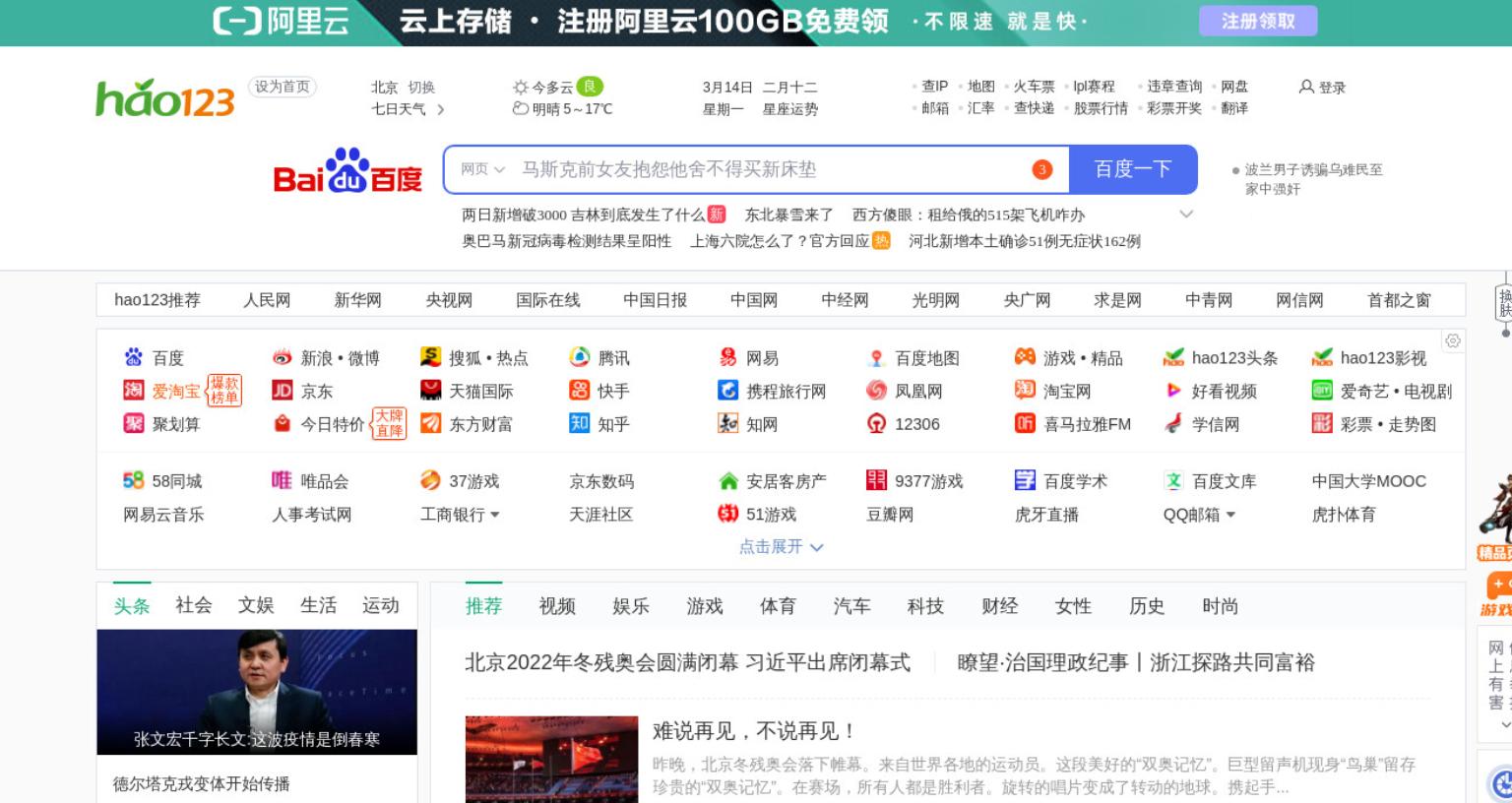Open Sina Weibo site icon
Viewport: 1512px width, 803px height.
coord(283,358)
